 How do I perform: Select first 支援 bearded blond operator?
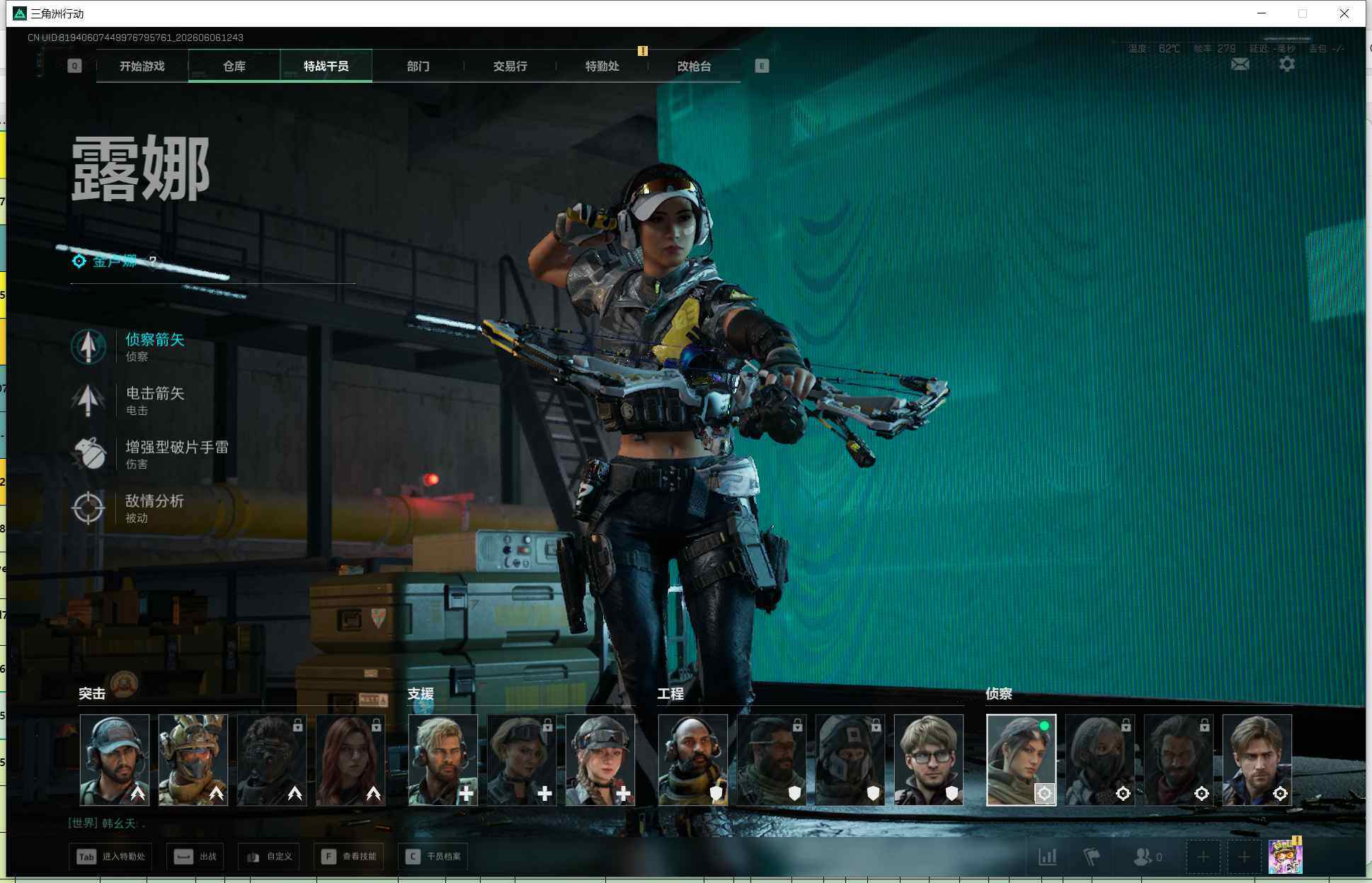coord(443,760)
